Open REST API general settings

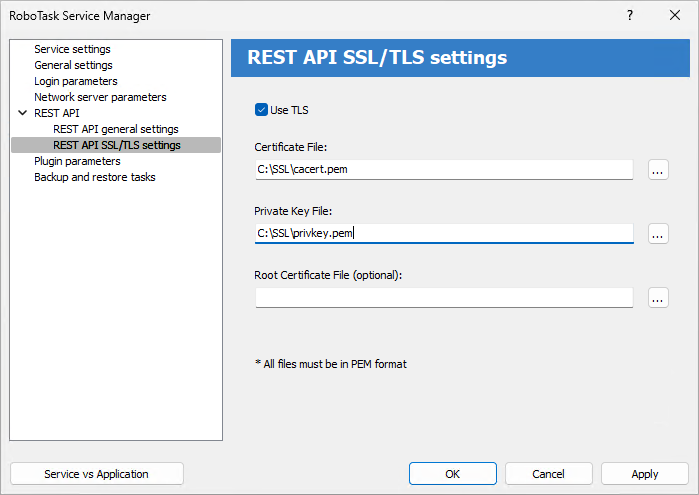tap(115, 129)
